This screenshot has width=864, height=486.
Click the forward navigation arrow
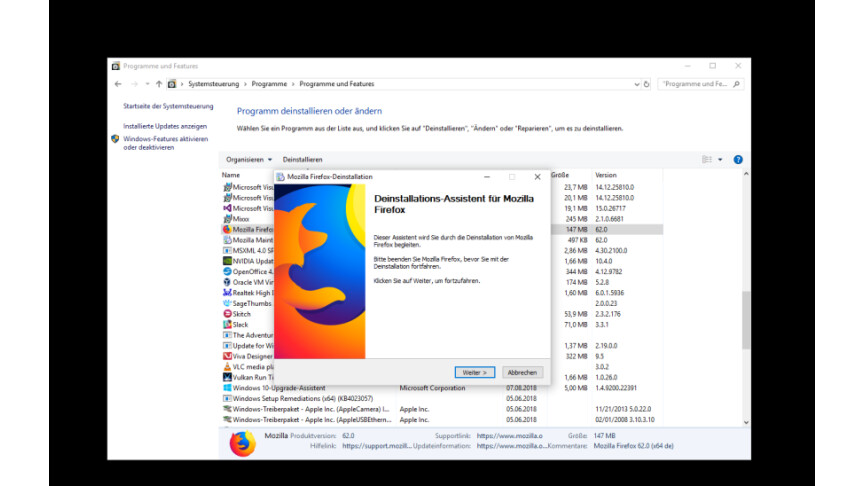(134, 84)
